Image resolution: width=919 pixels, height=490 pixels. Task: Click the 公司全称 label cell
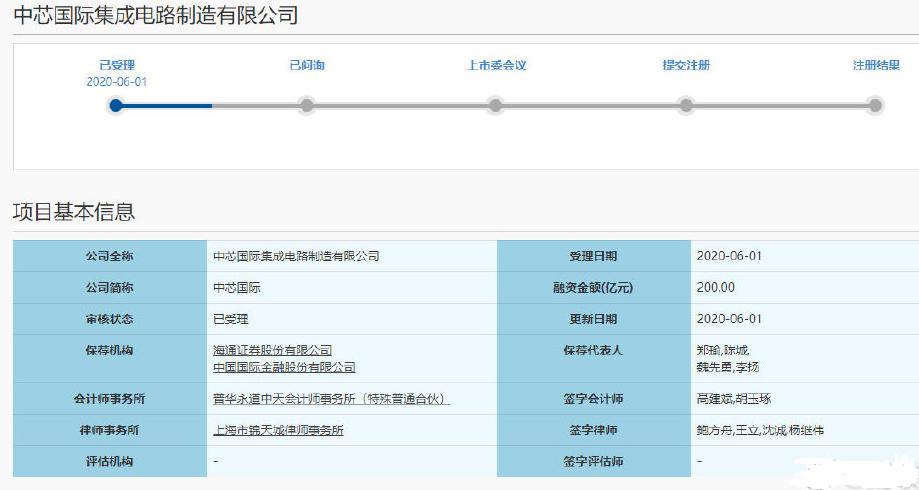tap(110, 256)
